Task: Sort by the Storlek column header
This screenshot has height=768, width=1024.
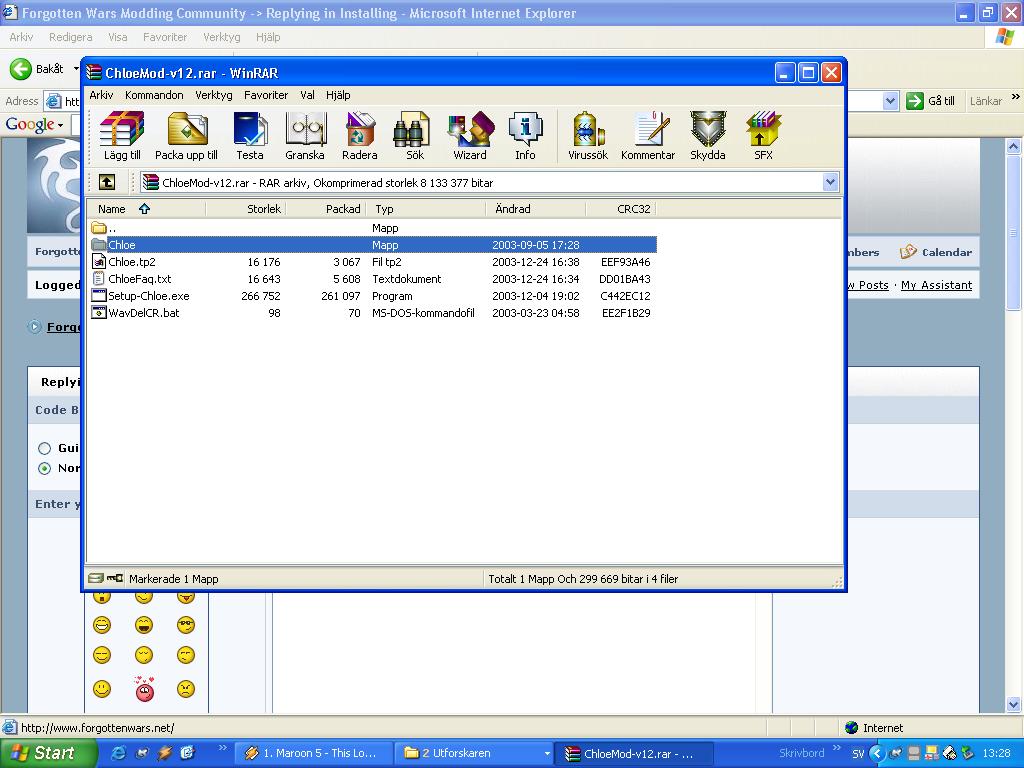Action: click(246, 209)
